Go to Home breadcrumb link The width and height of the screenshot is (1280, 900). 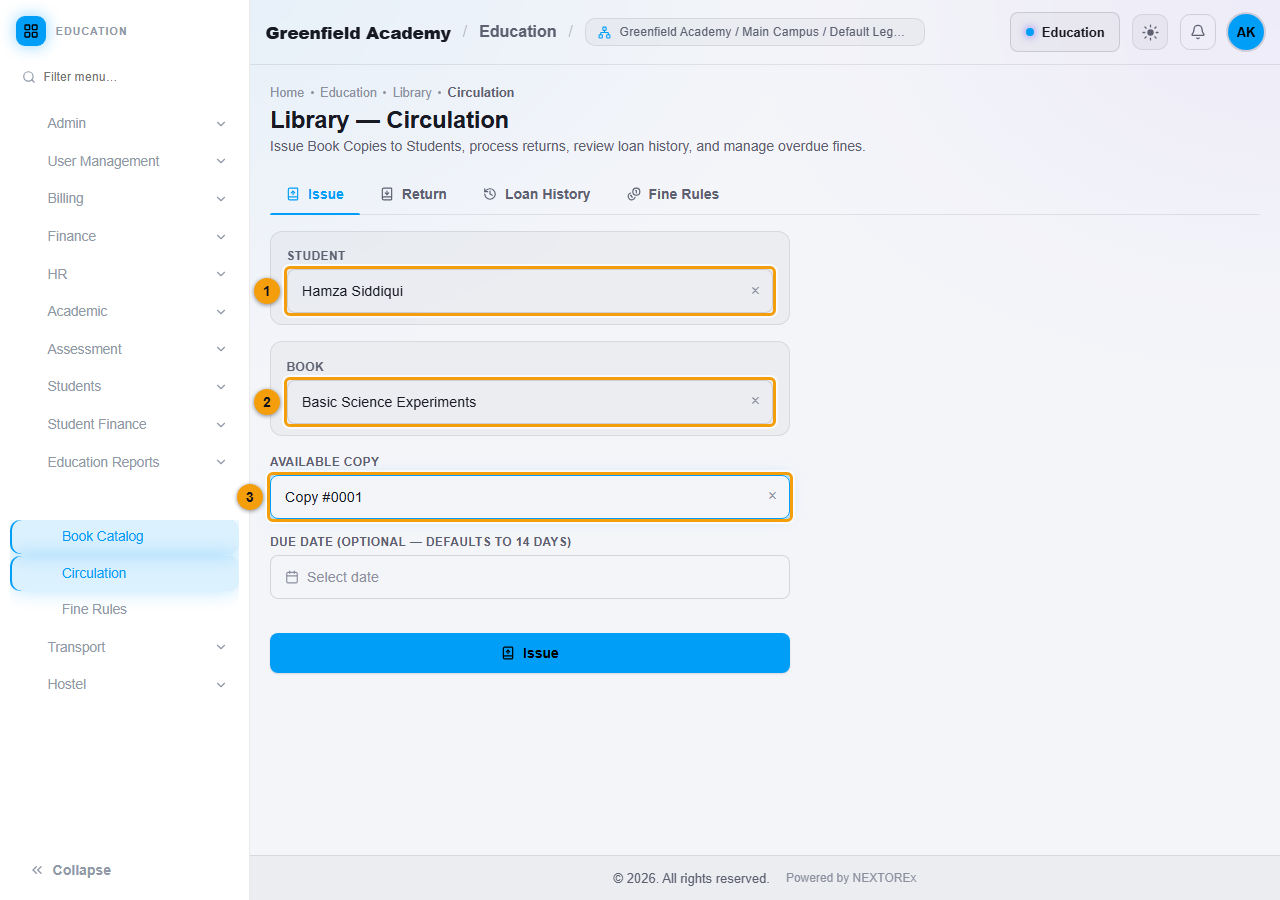click(287, 92)
